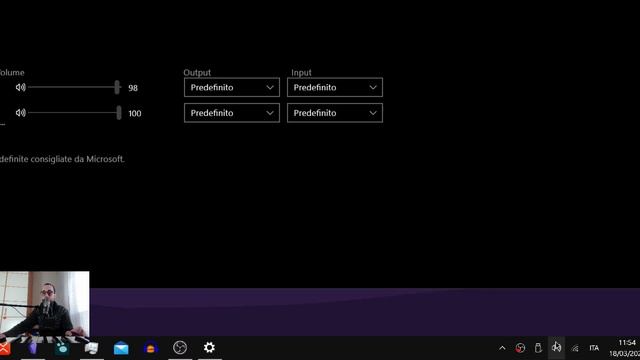Open the teal app icon in taskbar
This screenshot has height=360, width=640.
point(62,348)
